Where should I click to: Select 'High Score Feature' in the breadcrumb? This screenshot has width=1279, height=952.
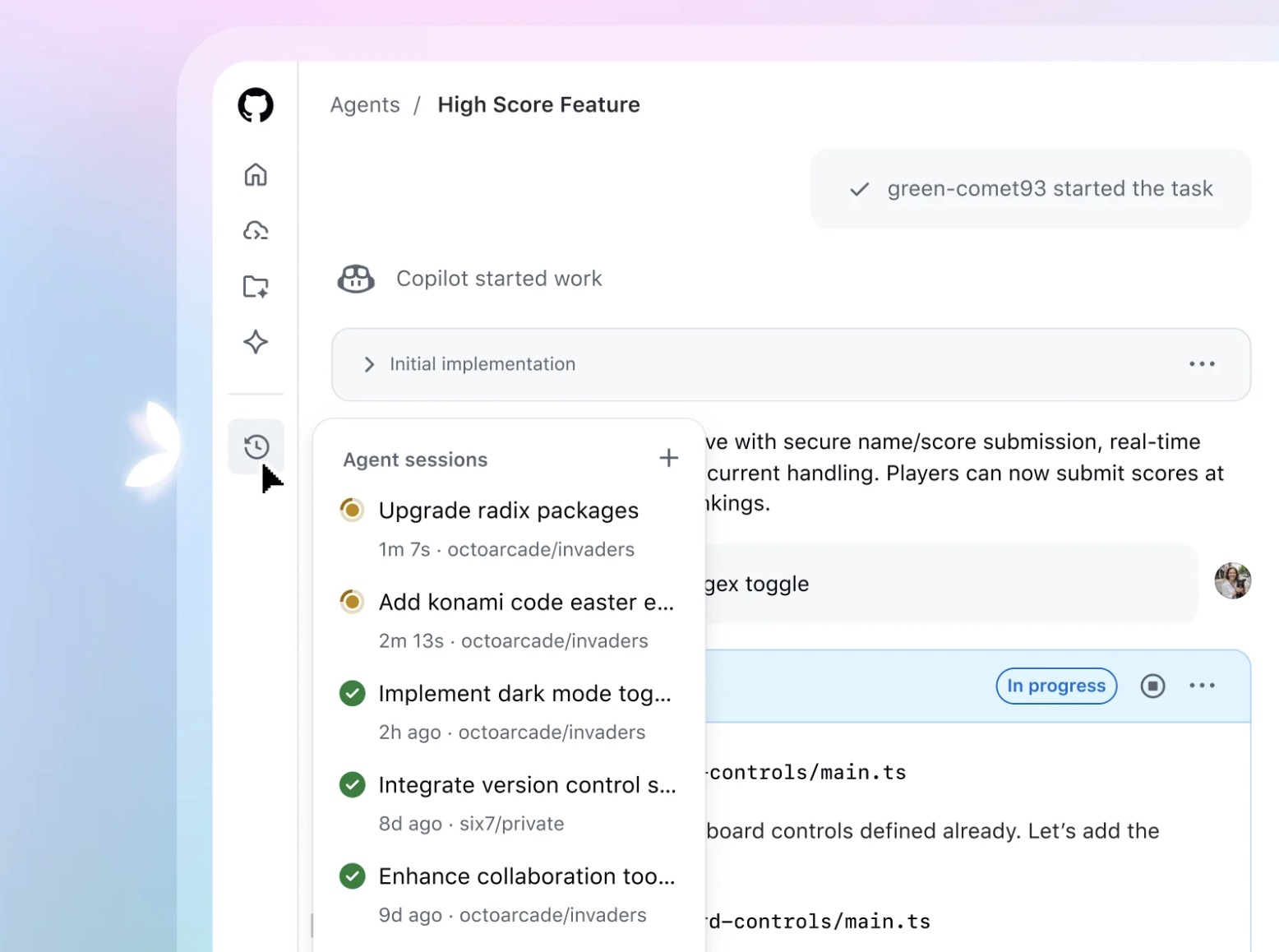538,104
